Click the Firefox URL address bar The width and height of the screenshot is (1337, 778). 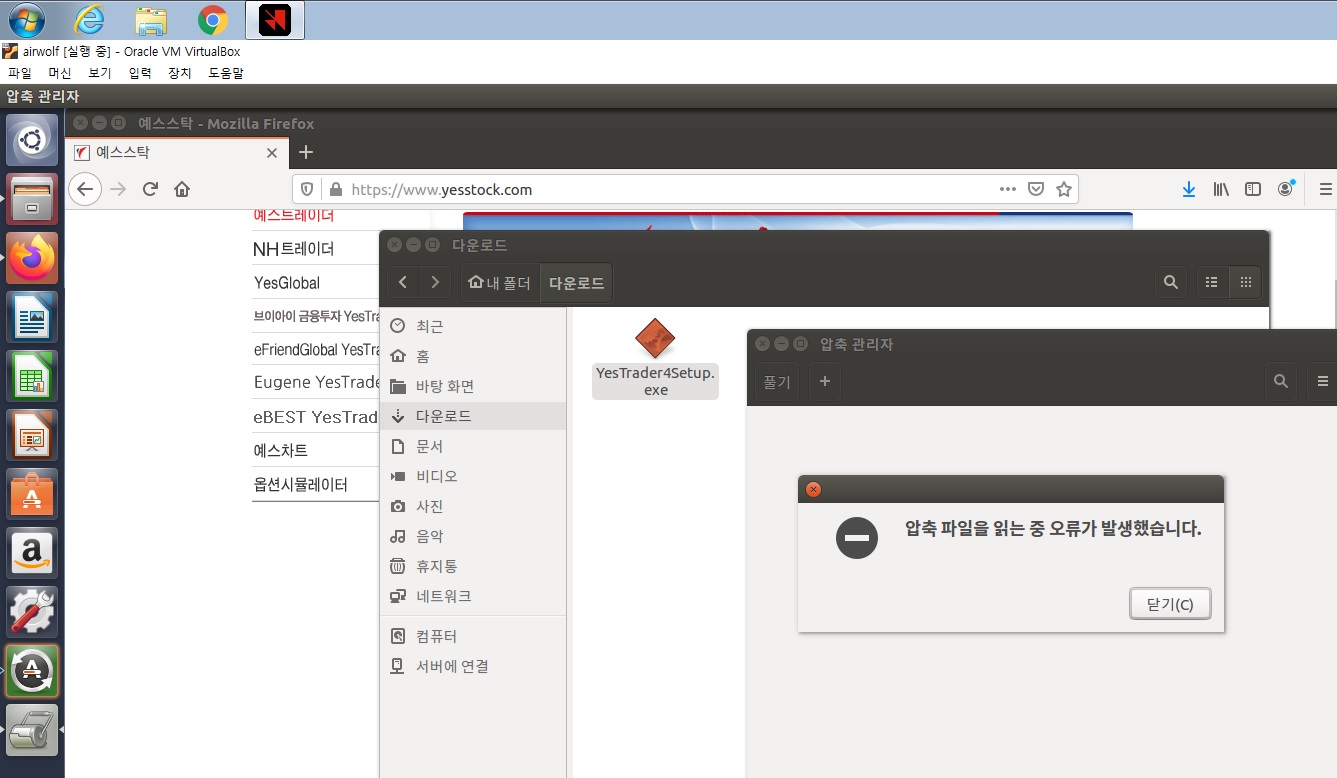click(660, 189)
